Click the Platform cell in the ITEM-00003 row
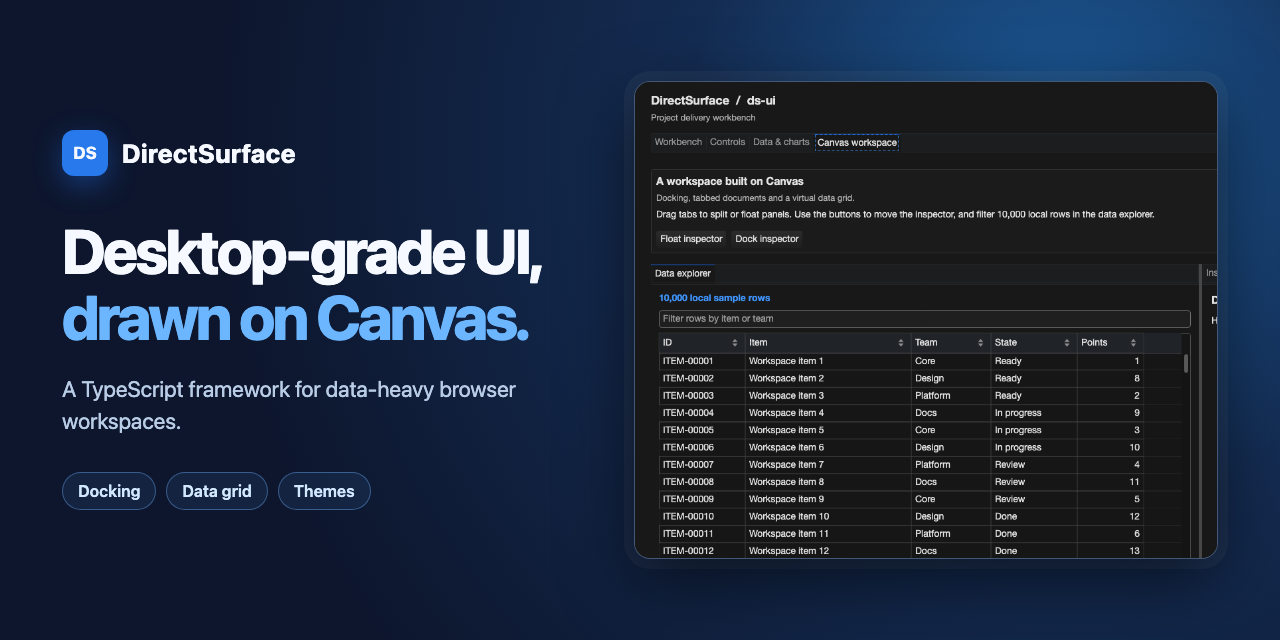1280x640 pixels. click(x=951, y=396)
